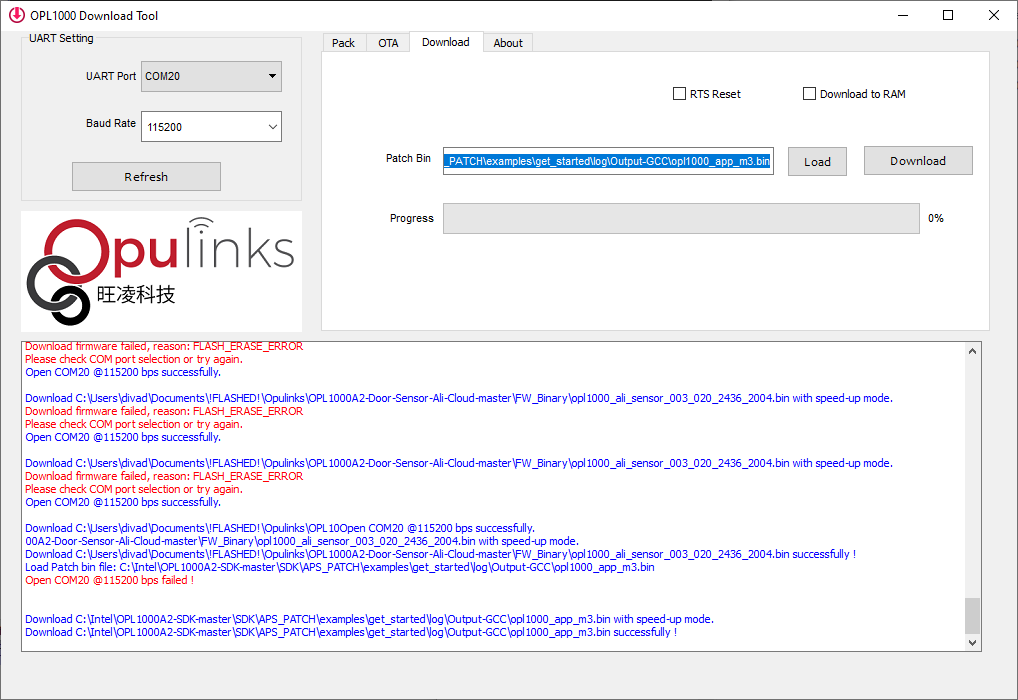Load a patch bin file
Screen dimensions: 1018x700
pos(817,162)
